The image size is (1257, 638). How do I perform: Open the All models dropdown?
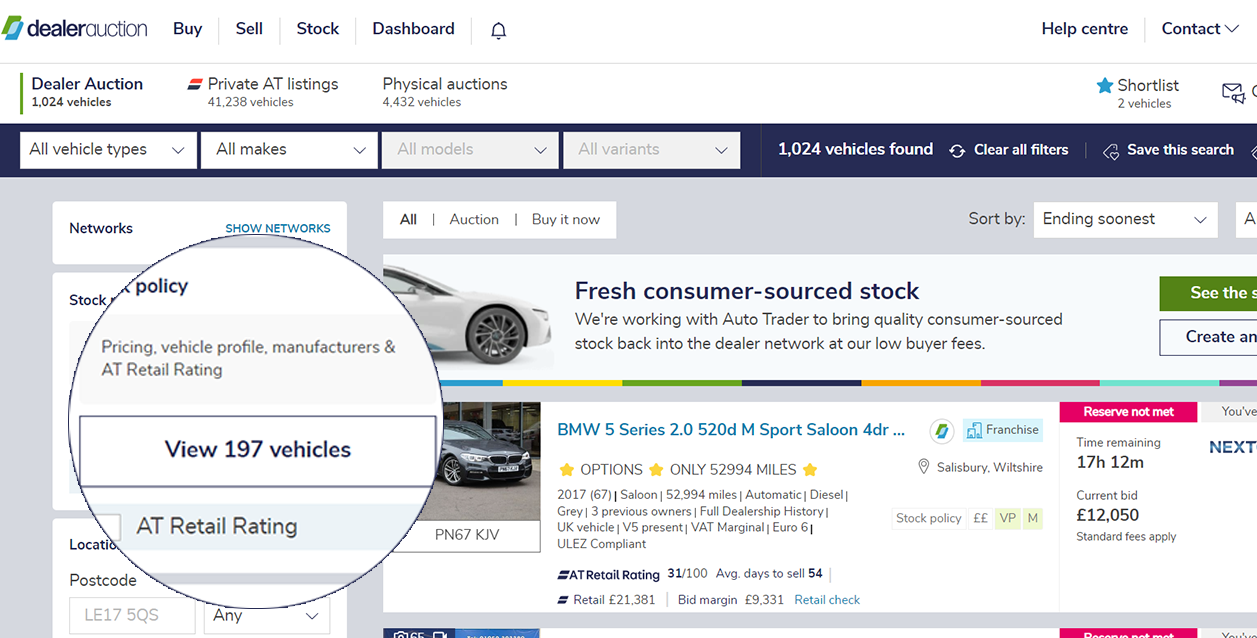[470, 150]
